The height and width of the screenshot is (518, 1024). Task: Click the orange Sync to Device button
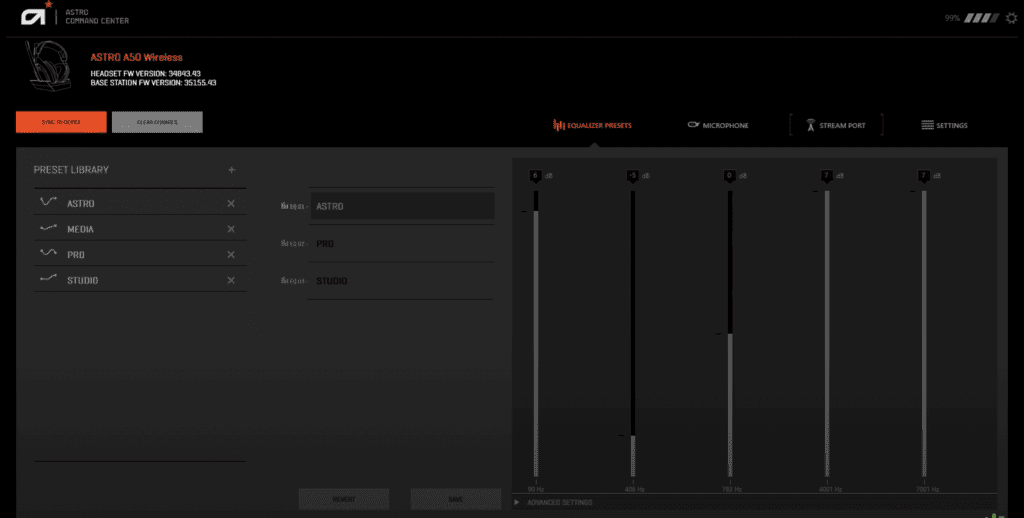pos(61,122)
